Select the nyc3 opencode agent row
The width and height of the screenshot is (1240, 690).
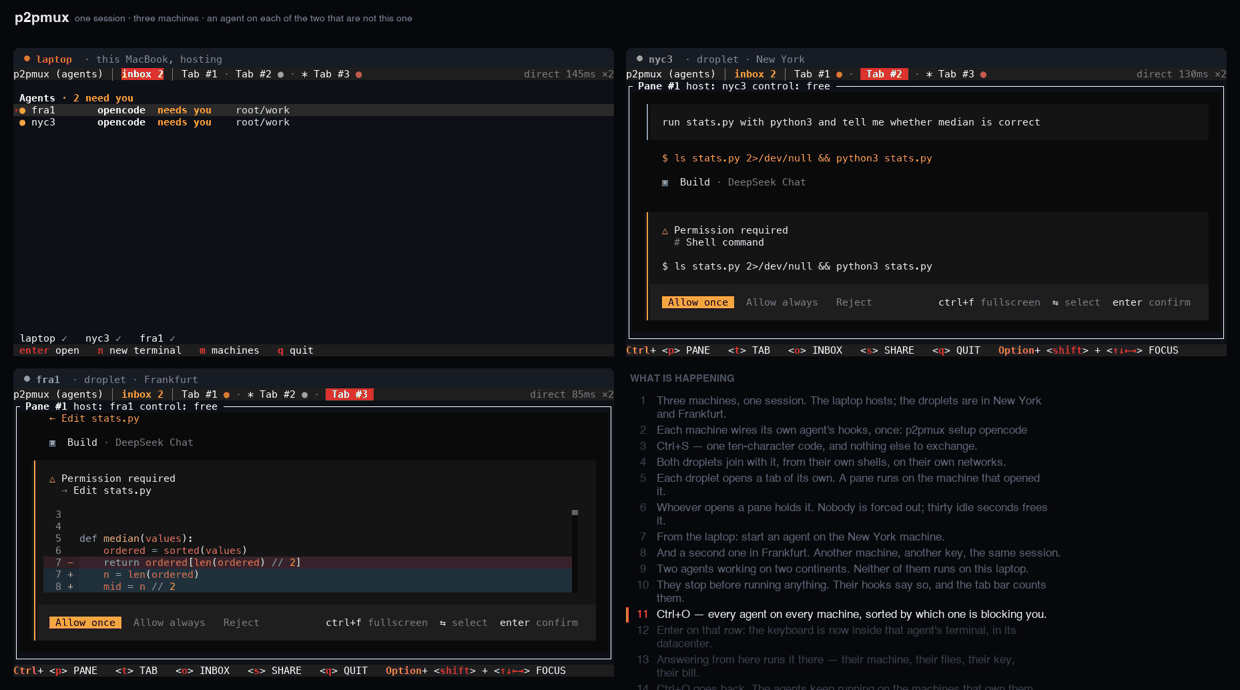click(314, 122)
